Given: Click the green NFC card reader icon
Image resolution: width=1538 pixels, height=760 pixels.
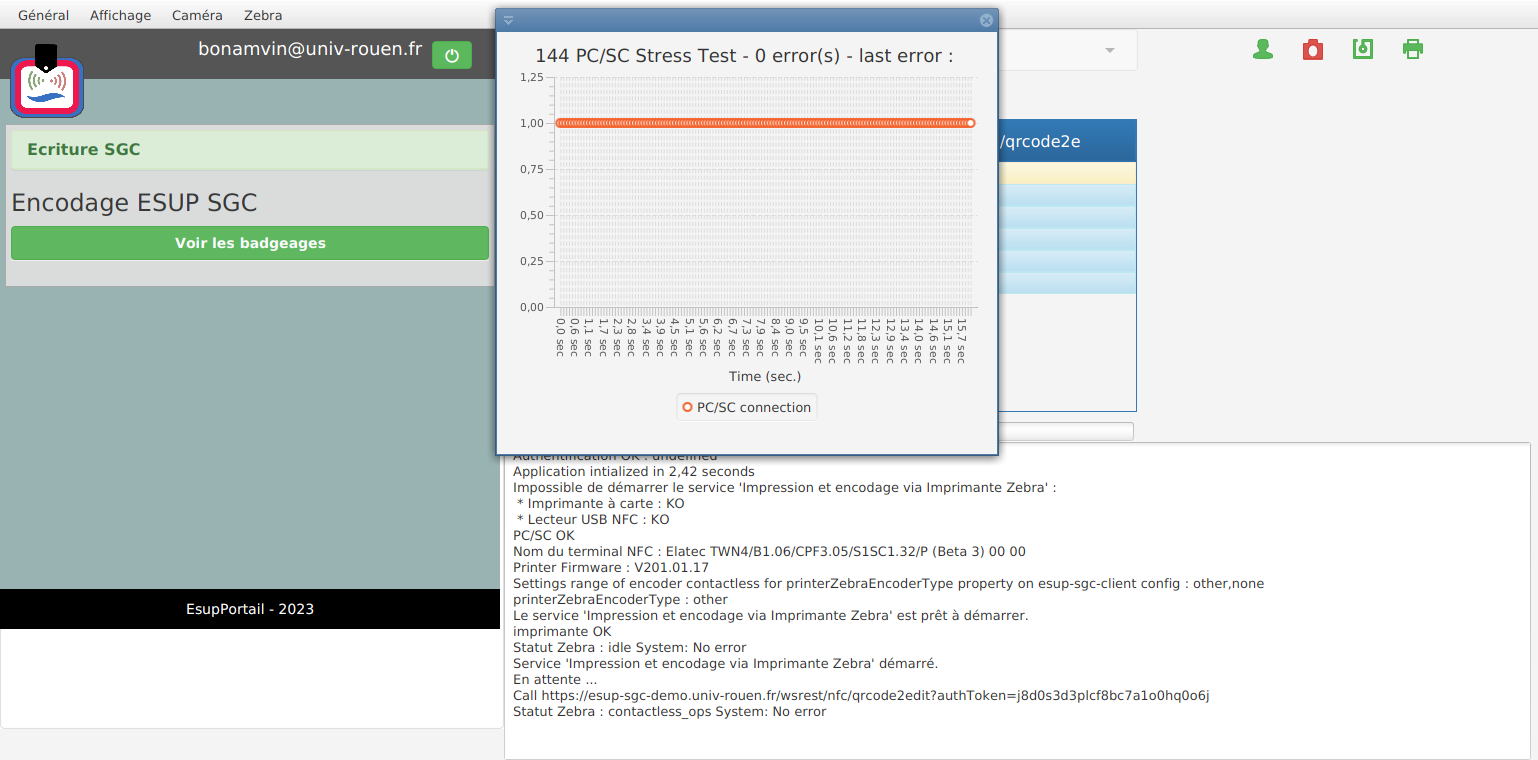Looking at the screenshot, I should 1363,50.
